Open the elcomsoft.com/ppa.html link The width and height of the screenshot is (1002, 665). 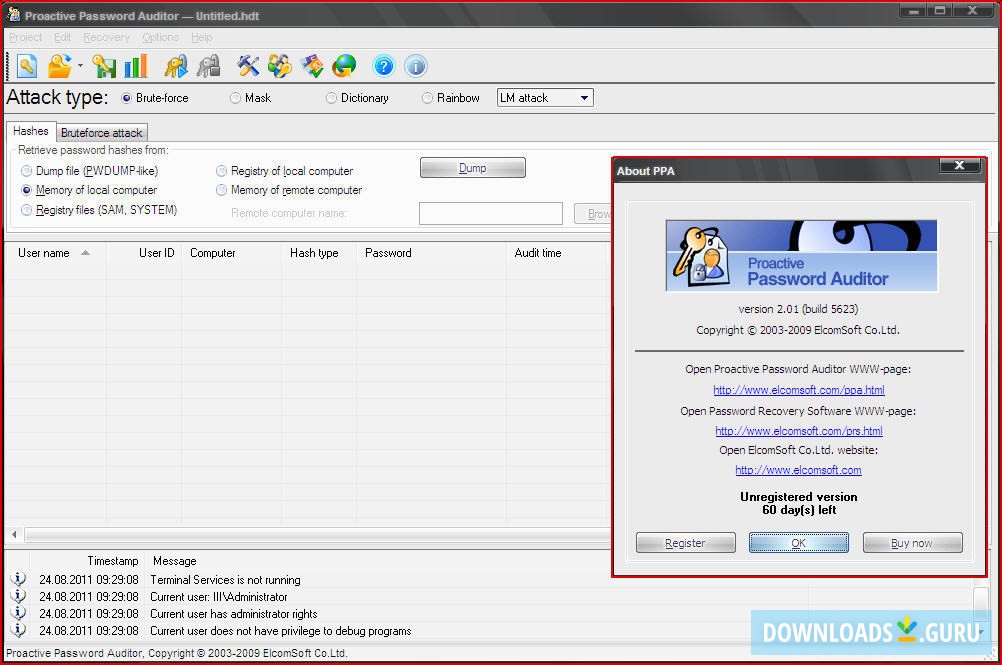click(x=799, y=390)
